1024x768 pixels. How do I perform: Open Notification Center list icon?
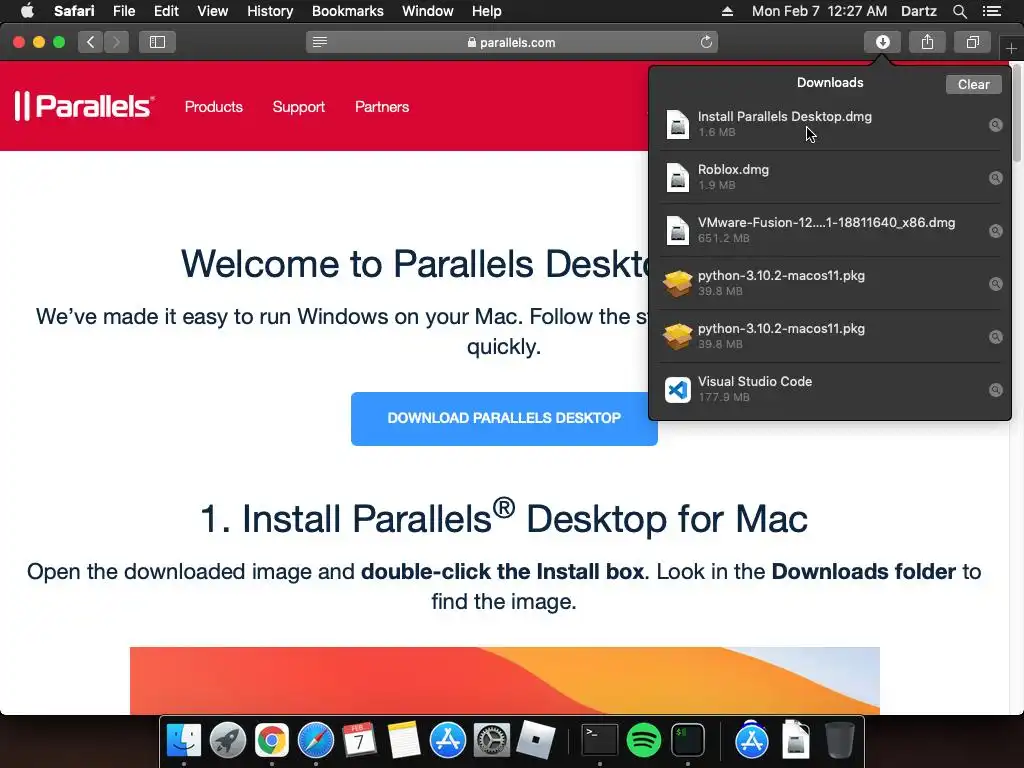(991, 11)
